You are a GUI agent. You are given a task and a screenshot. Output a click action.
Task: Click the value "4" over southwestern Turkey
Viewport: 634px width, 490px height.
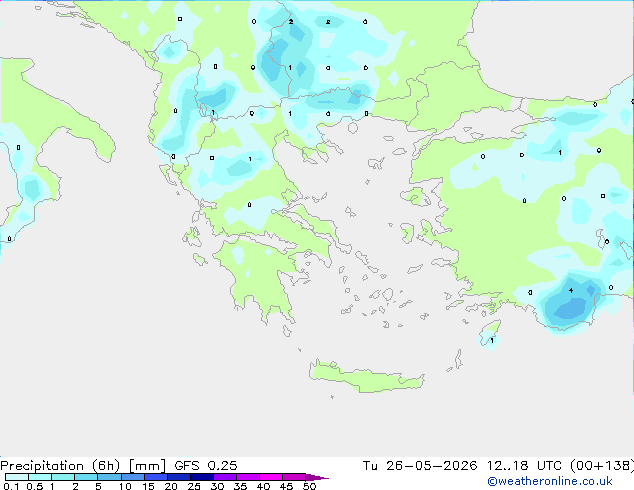click(x=571, y=290)
